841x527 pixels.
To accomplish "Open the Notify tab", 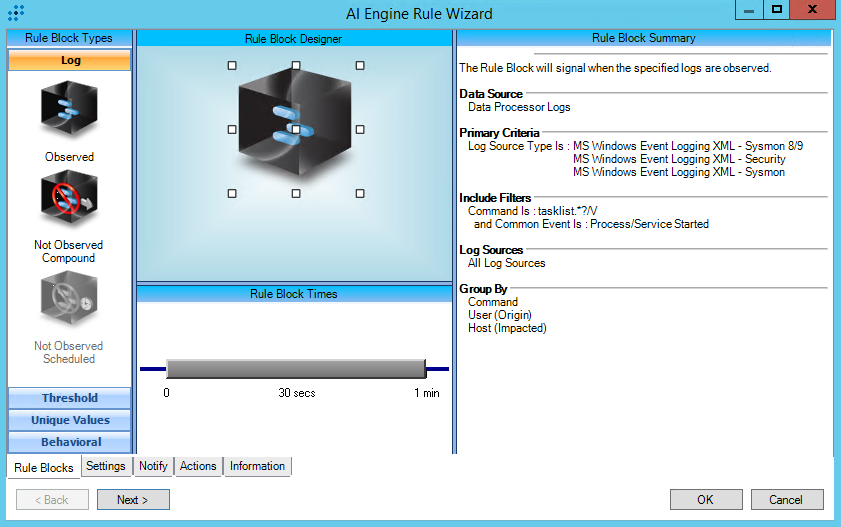I will point(153,466).
